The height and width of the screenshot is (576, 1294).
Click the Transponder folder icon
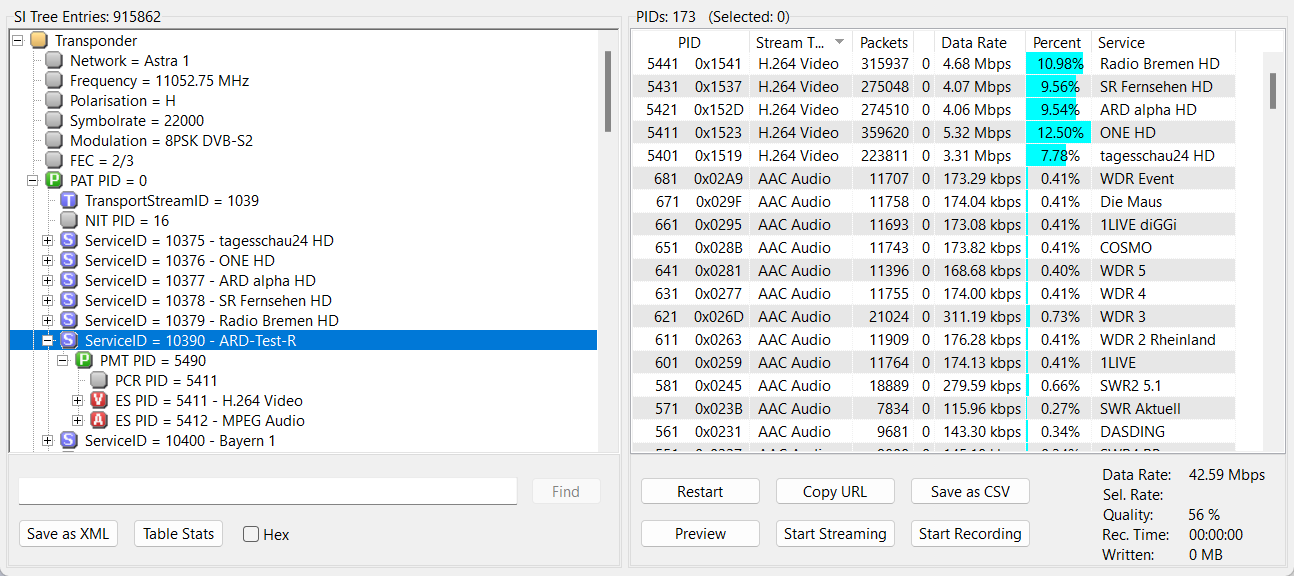pos(39,41)
